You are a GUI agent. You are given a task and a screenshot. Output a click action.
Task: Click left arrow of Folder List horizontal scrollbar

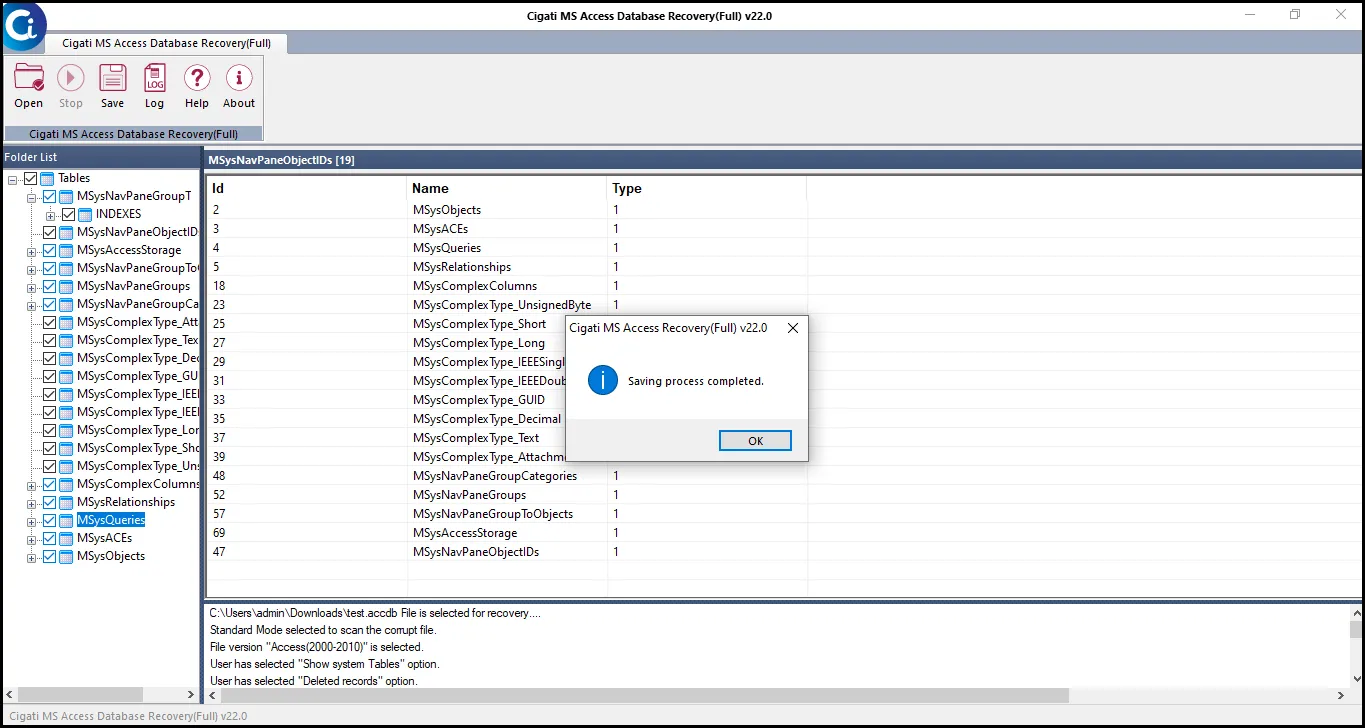point(10,694)
